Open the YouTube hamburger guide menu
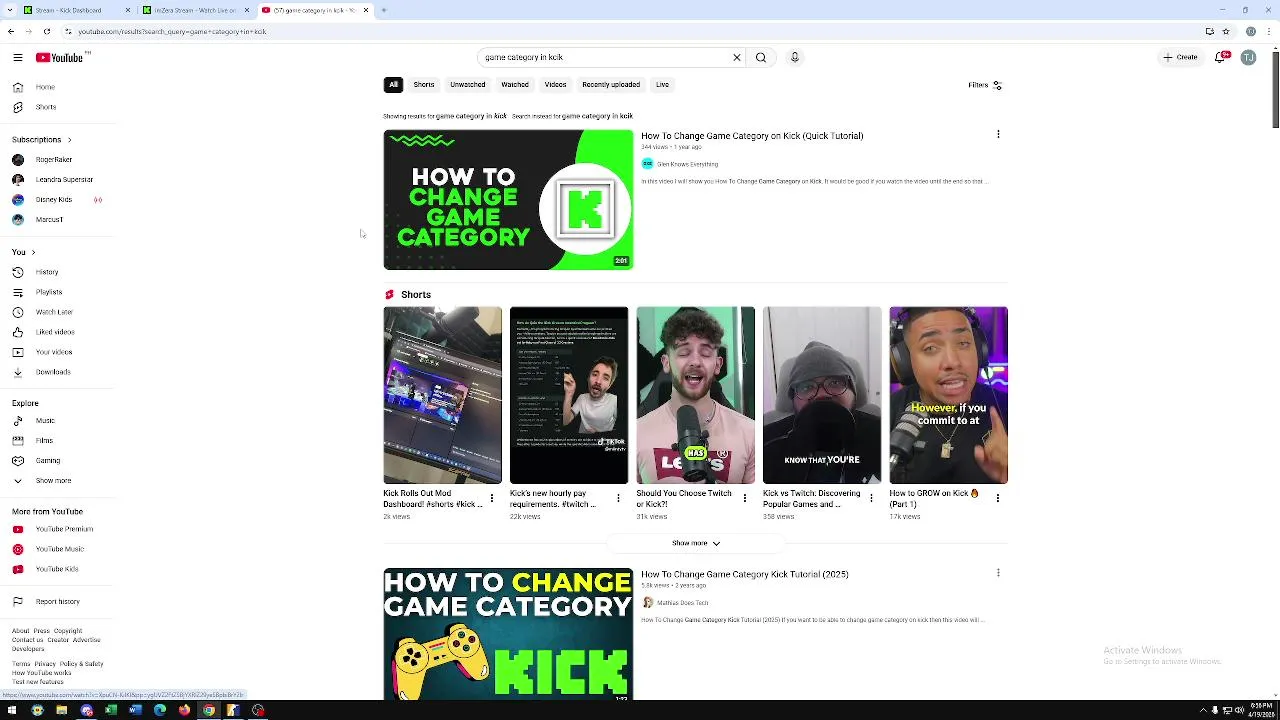1280x720 pixels. click(x=17, y=57)
